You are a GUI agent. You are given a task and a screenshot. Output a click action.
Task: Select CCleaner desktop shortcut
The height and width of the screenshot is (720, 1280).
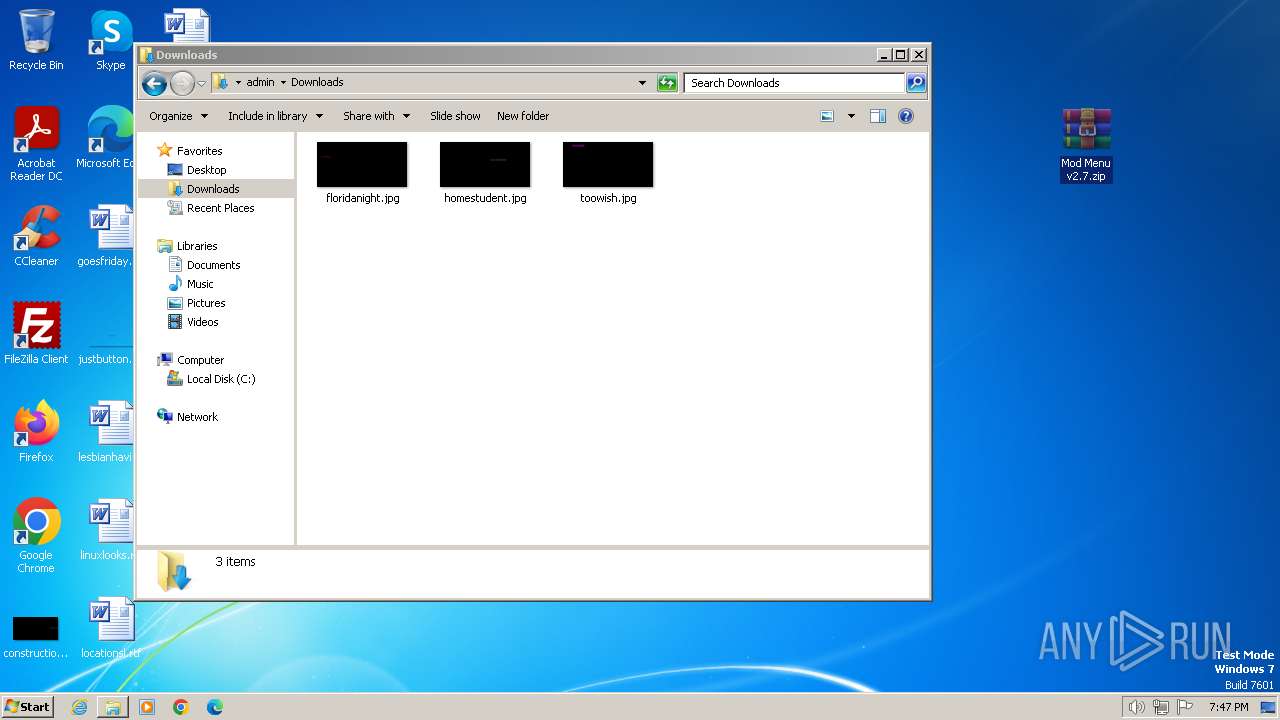click(x=36, y=236)
